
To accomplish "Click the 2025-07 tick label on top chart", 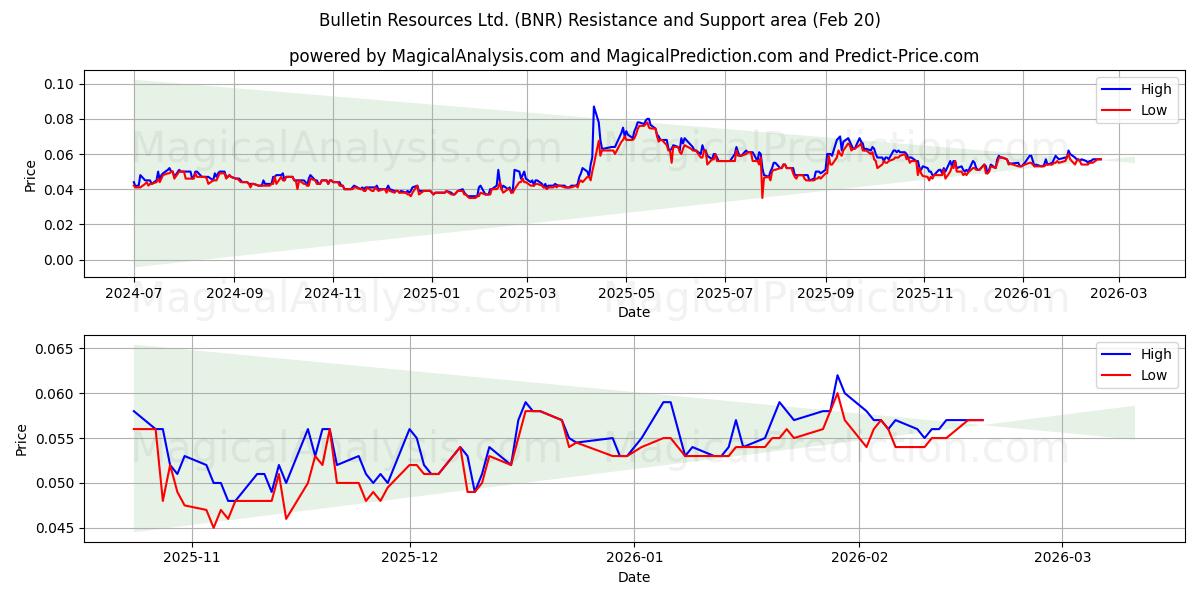I will tap(725, 294).
